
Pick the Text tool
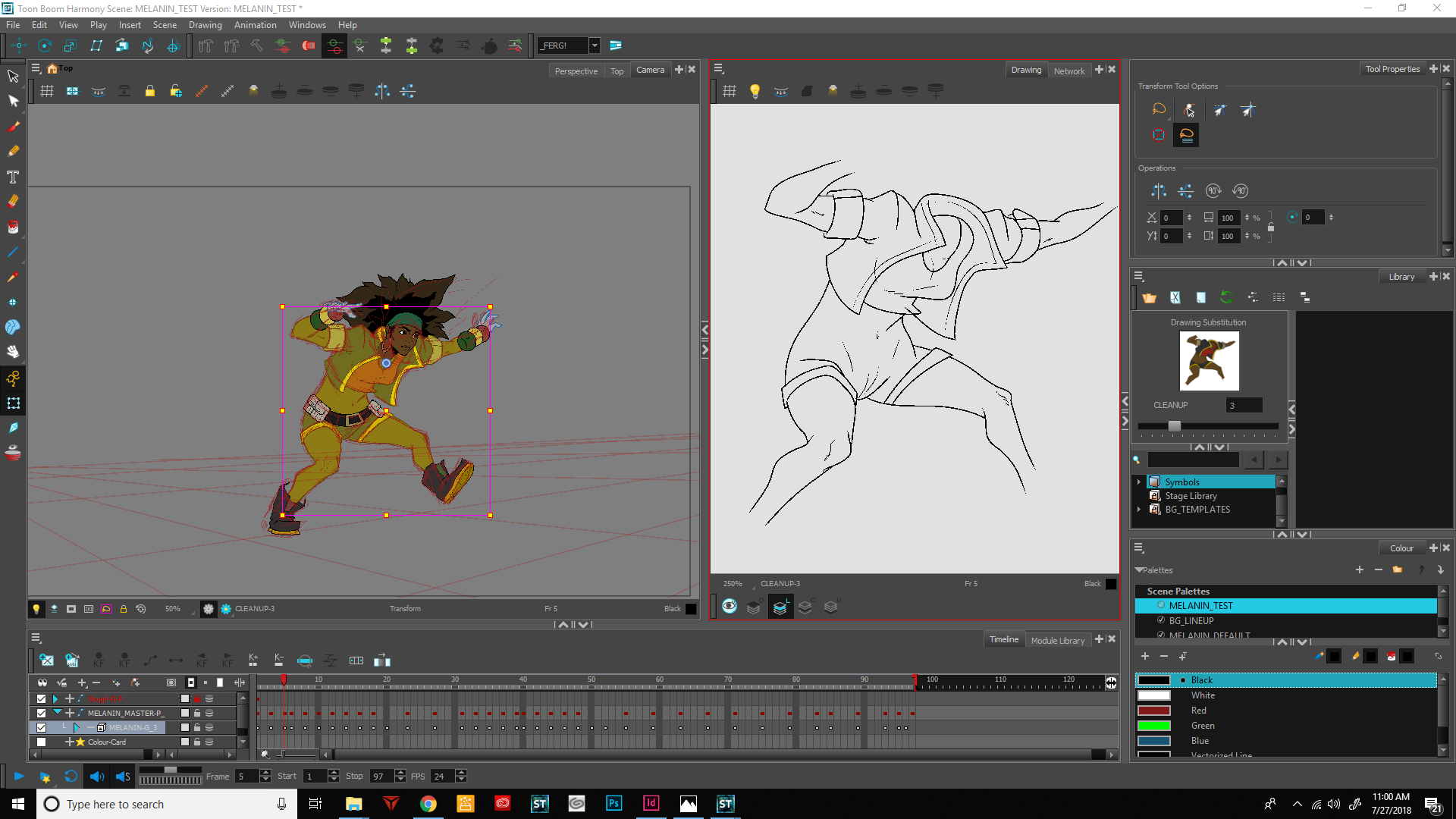click(13, 177)
